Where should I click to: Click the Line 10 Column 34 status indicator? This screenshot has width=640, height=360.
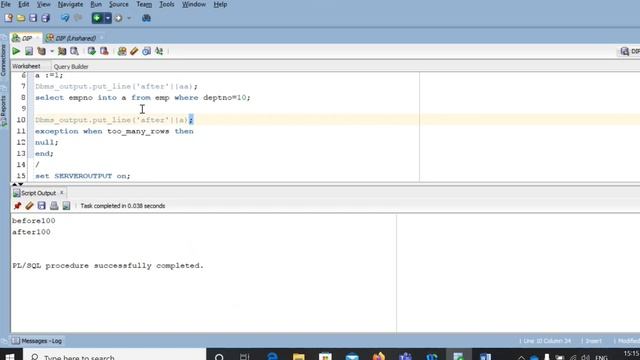pyautogui.click(x=545, y=341)
